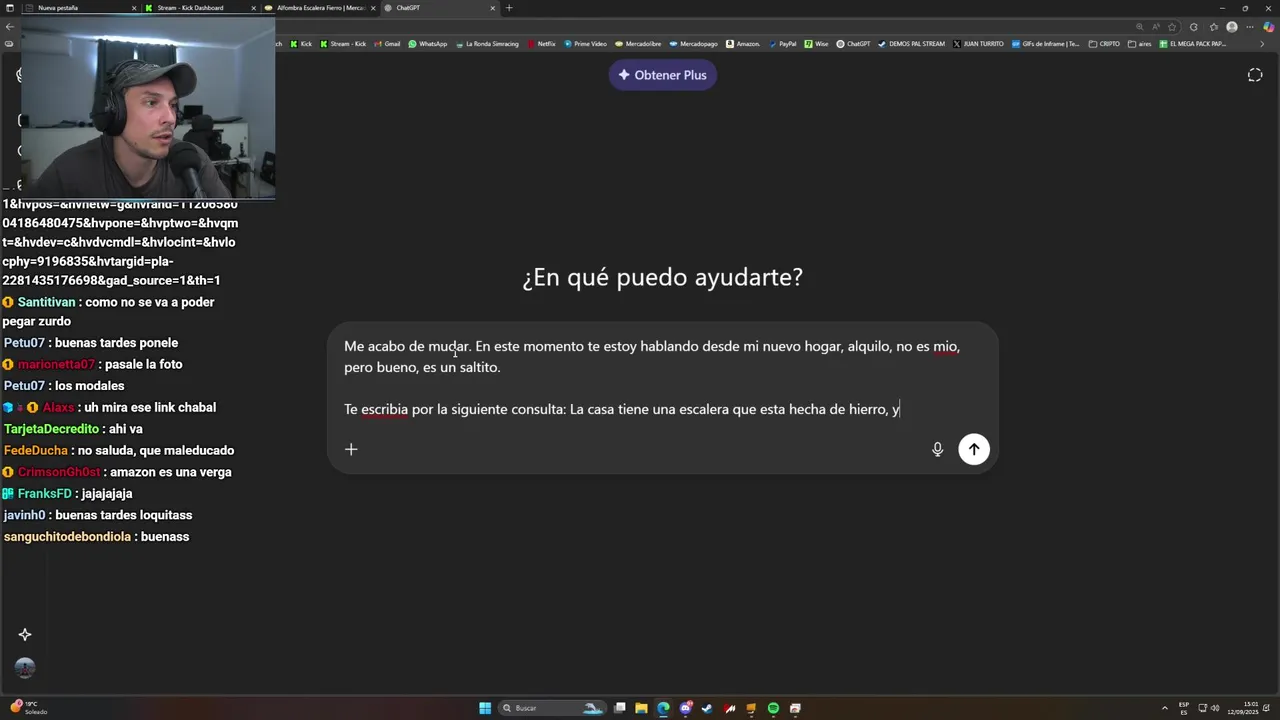
Task: Open GIFs de Infrarne bookmark
Action: [x=1046, y=44]
